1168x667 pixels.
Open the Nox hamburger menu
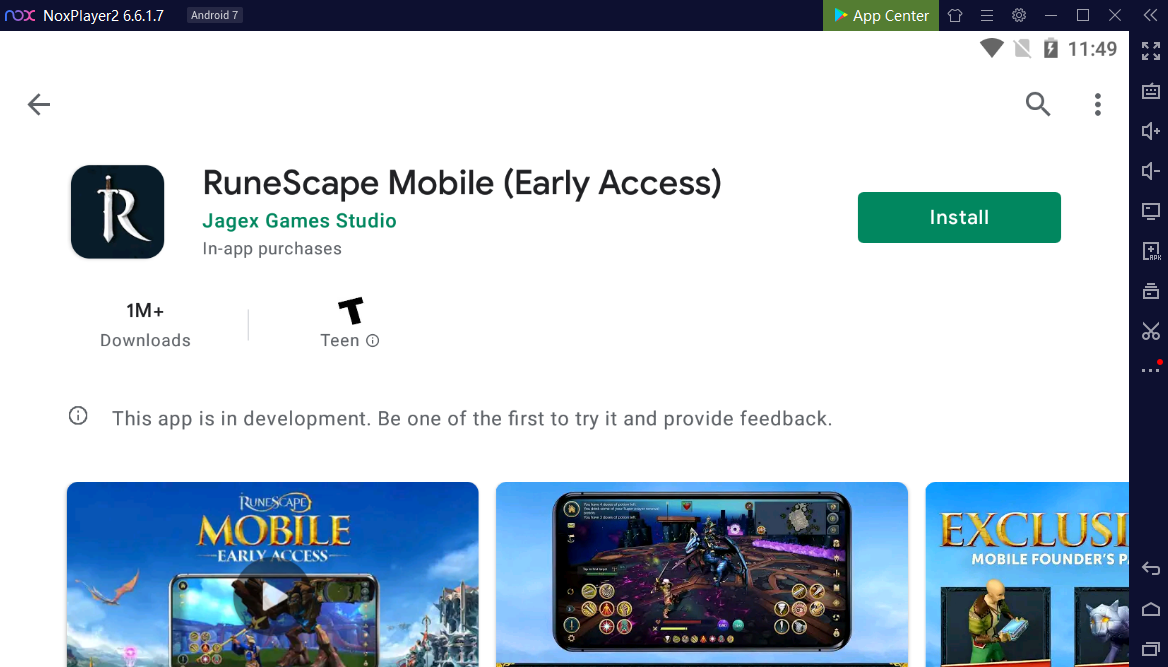(987, 15)
